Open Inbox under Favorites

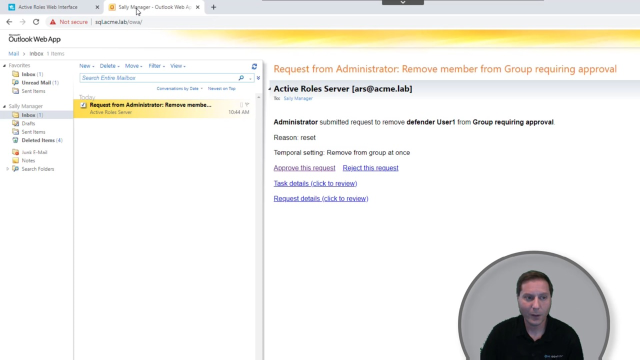[32, 74]
